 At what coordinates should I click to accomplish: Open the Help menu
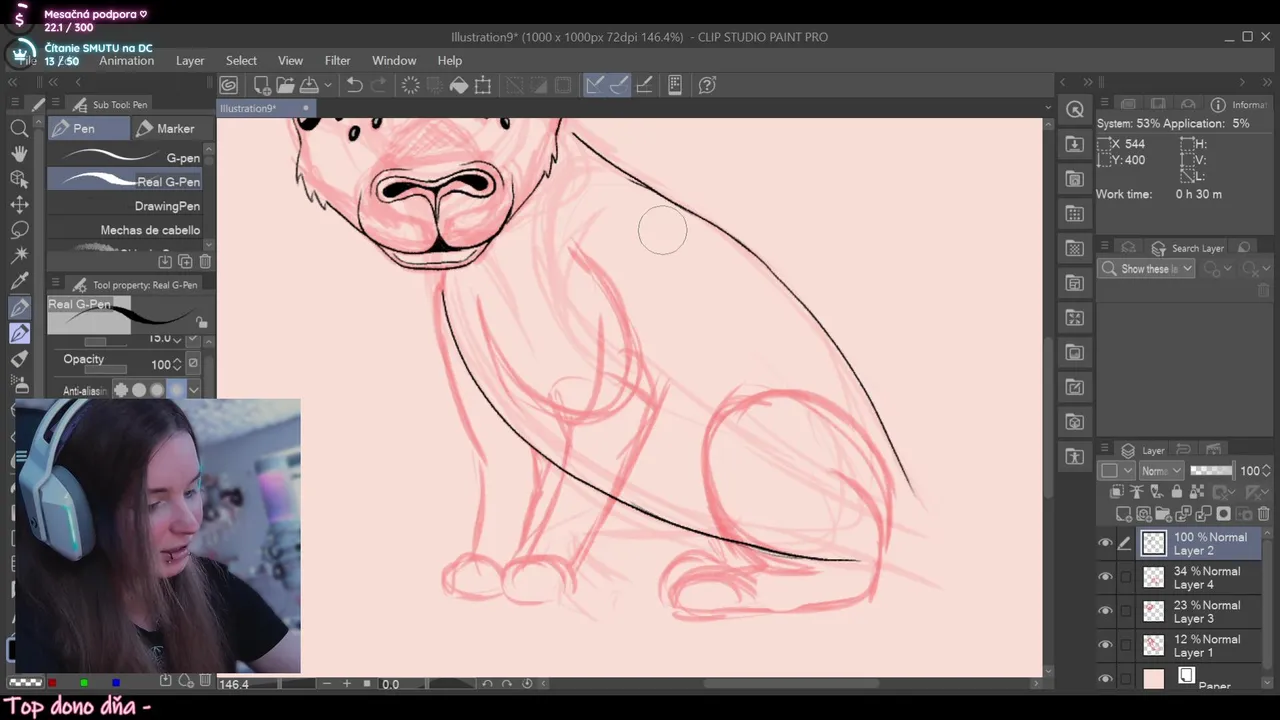click(450, 61)
